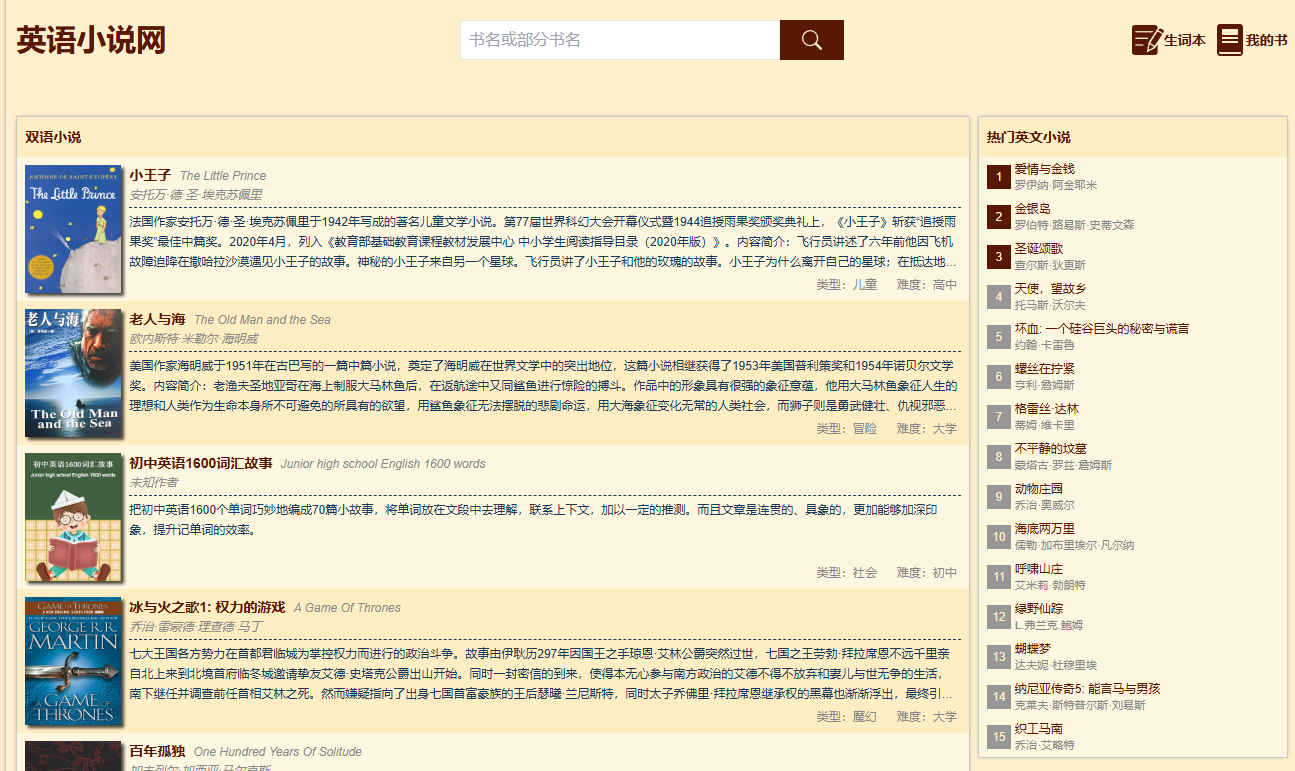Image resolution: width=1295 pixels, height=771 pixels.
Task: Open The Old Man and the Sea cover
Action: point(73,373)
